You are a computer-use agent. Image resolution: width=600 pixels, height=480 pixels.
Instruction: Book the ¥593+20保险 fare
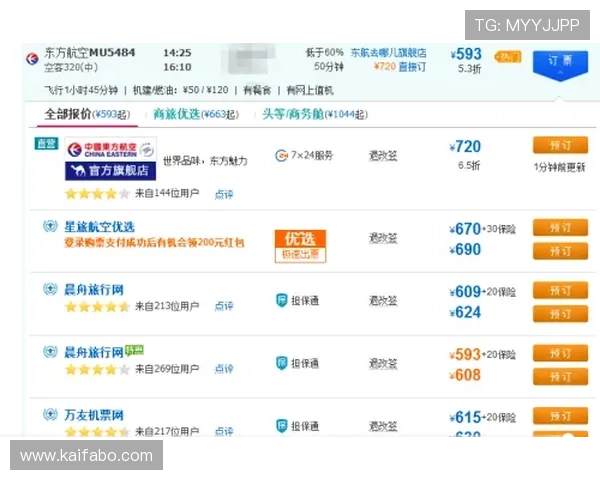tap(560, 353)
